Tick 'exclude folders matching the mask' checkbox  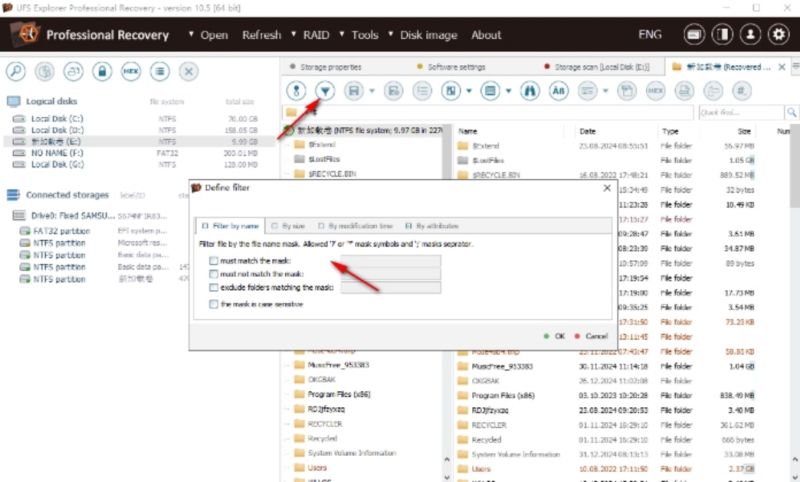pos(214,288)
